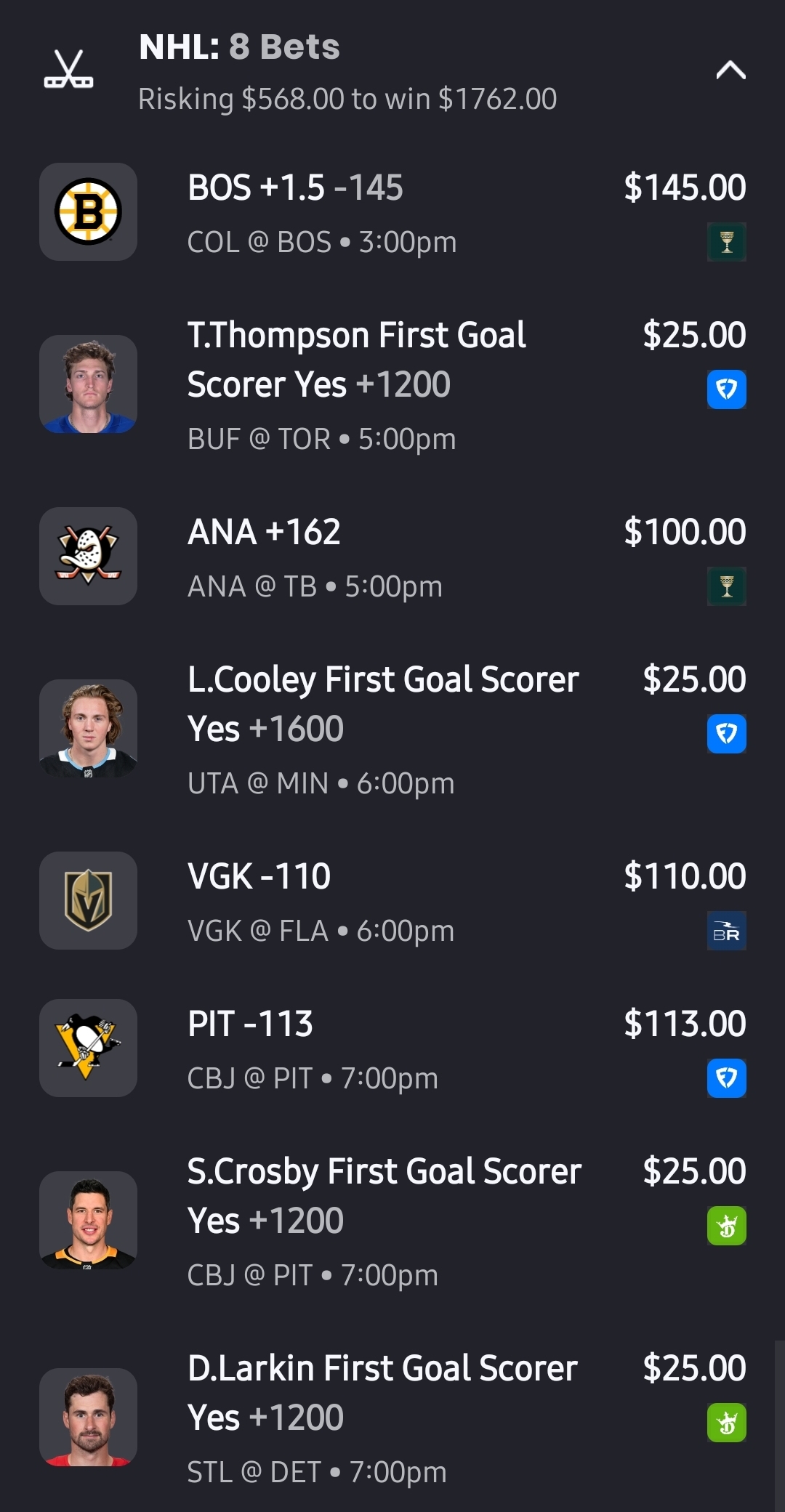This screenshot has width=785, height=1512.
Task: Open the VGK -110 bet entry
Action: coord(259,876)
